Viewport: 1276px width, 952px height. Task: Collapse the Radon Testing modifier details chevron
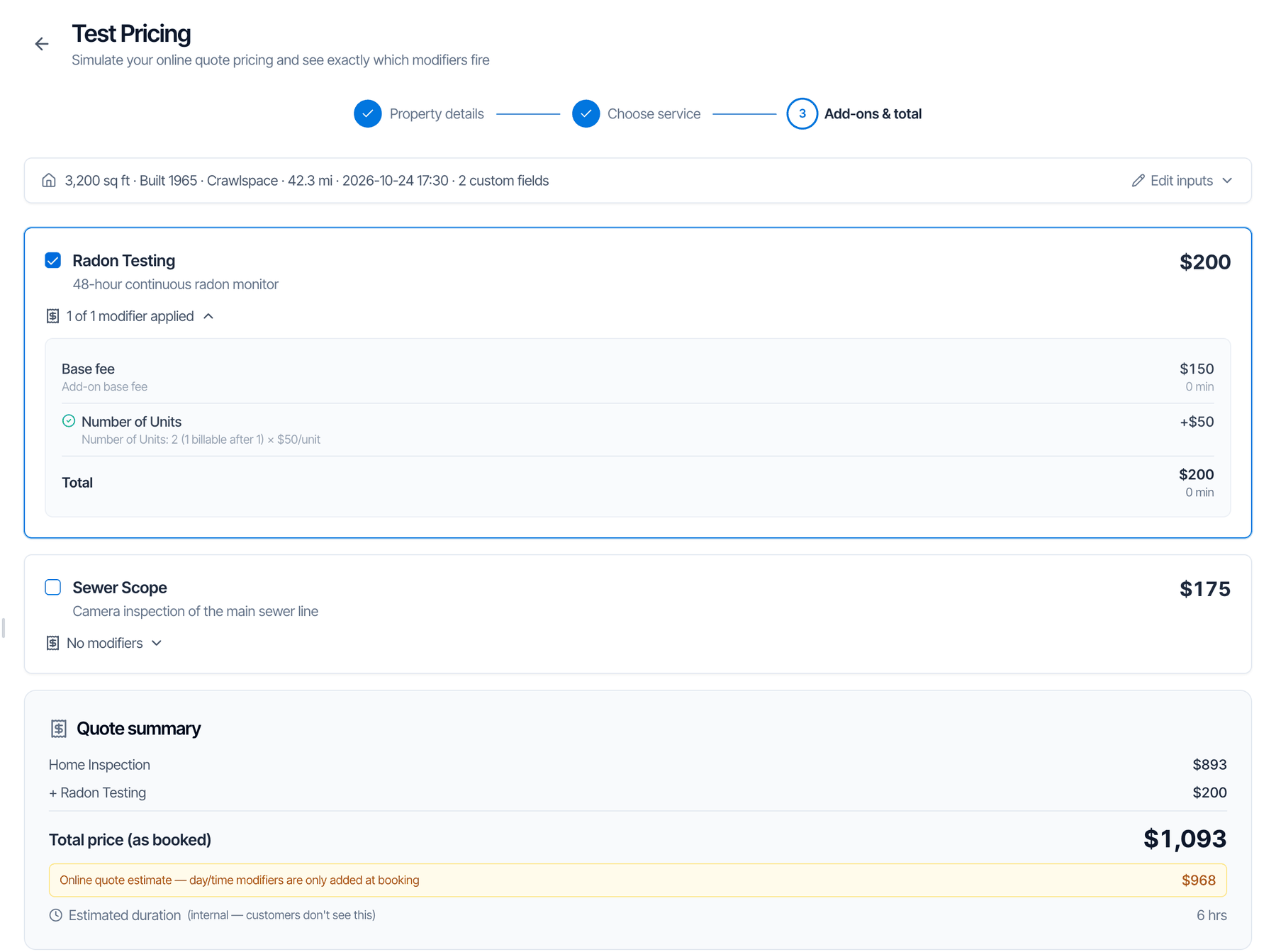tap(208, 316)
